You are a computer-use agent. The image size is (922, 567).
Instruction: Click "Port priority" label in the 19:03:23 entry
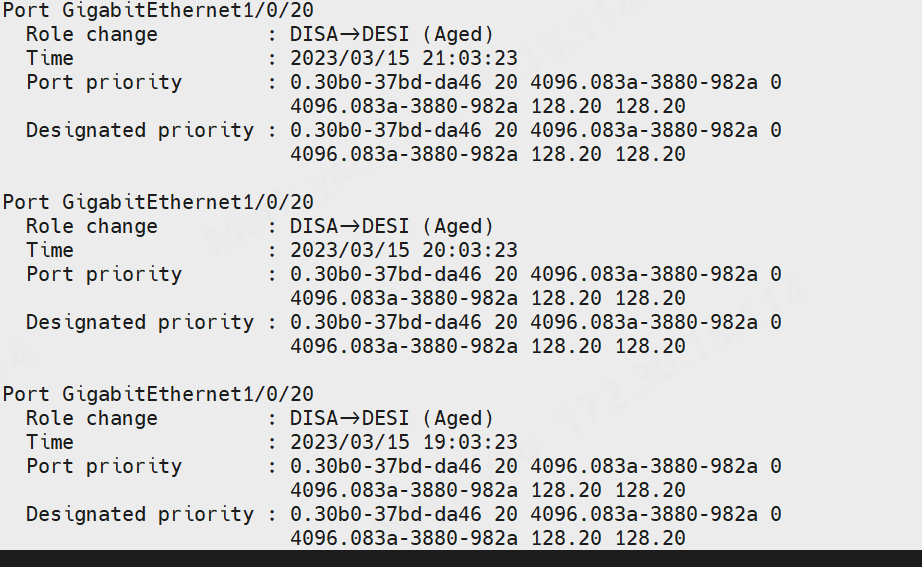(x=104, y=466)
